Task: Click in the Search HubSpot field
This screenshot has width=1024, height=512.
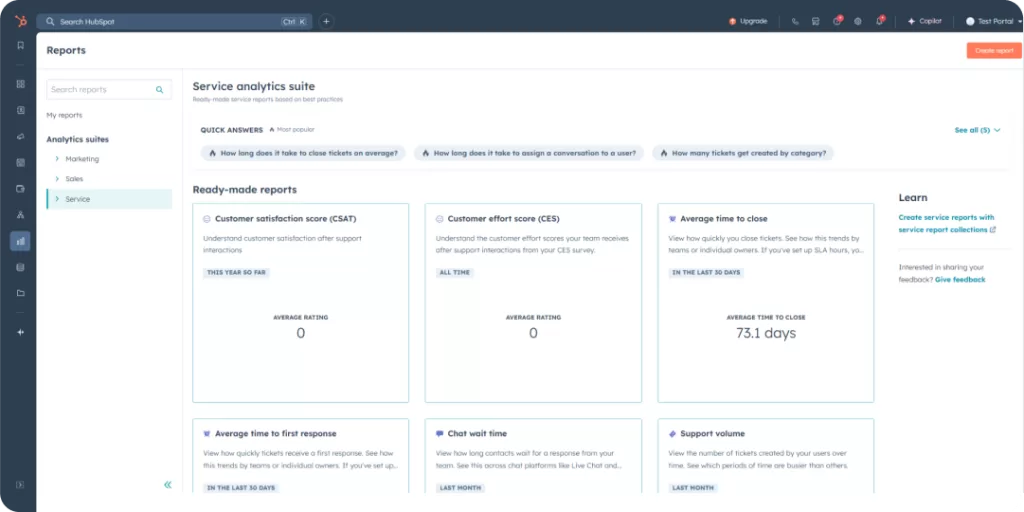Action: pos(174,22)
